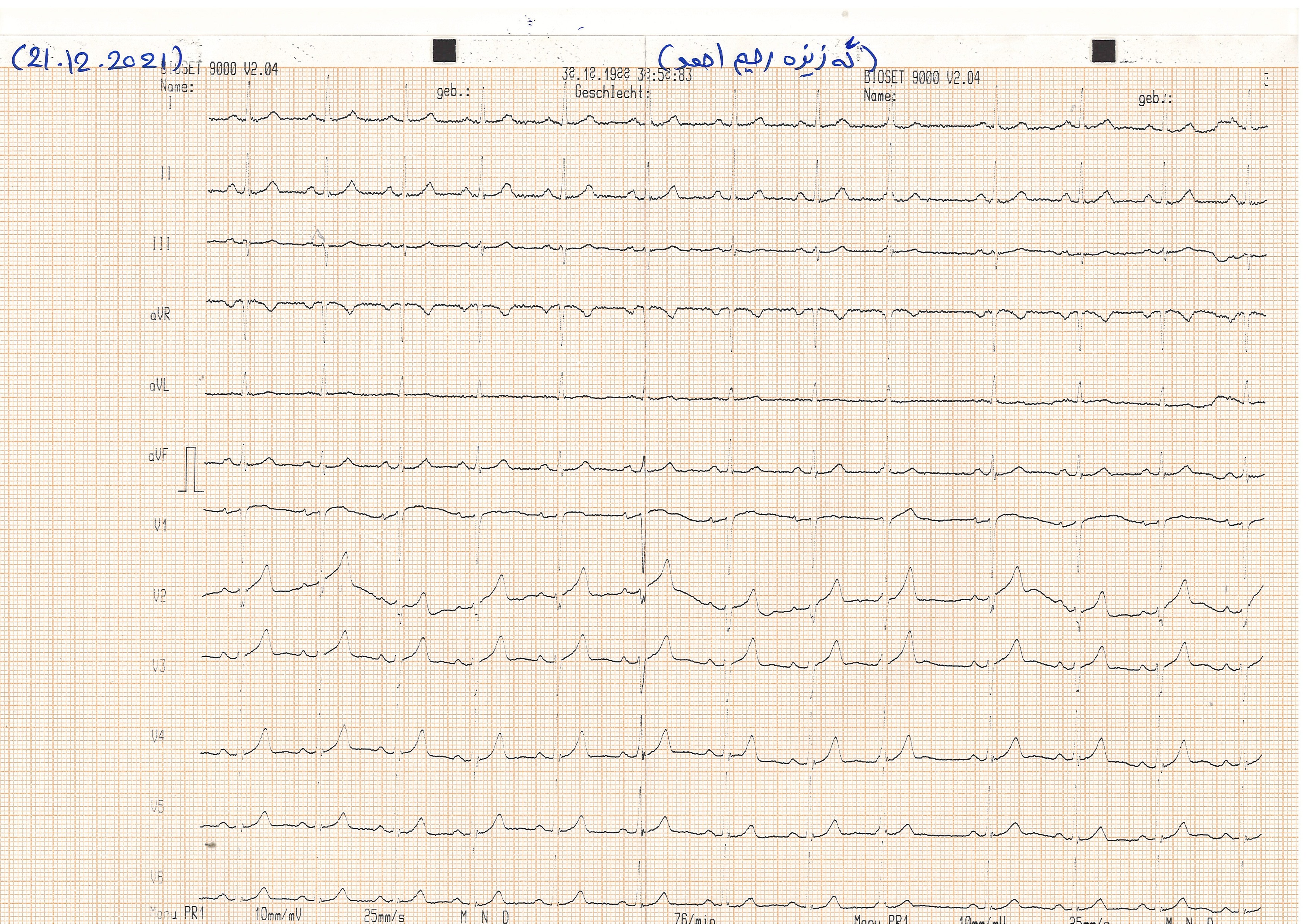Select the lead III label

[161, 244]
